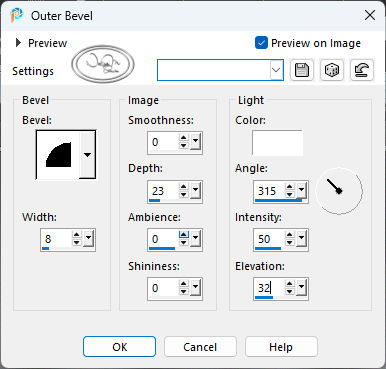Increase Width value with up arrow
The width and height of the screenshot is (386, 369).
(x=77, y=235)
